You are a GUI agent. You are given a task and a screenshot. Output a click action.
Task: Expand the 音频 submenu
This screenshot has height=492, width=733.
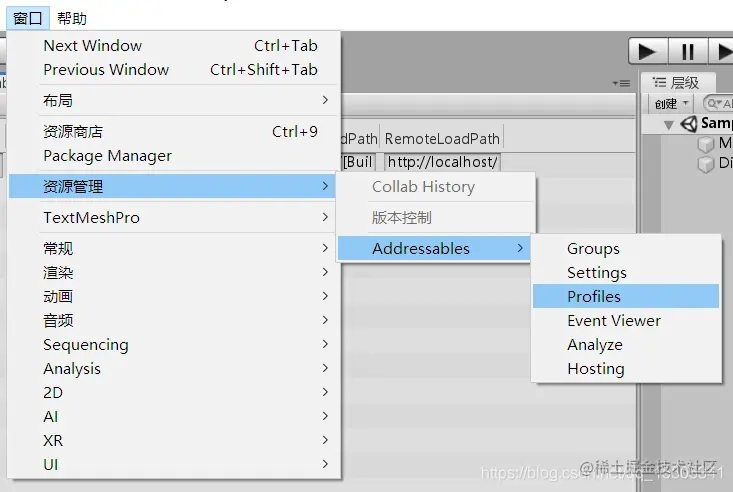click(x=174, y=320)
